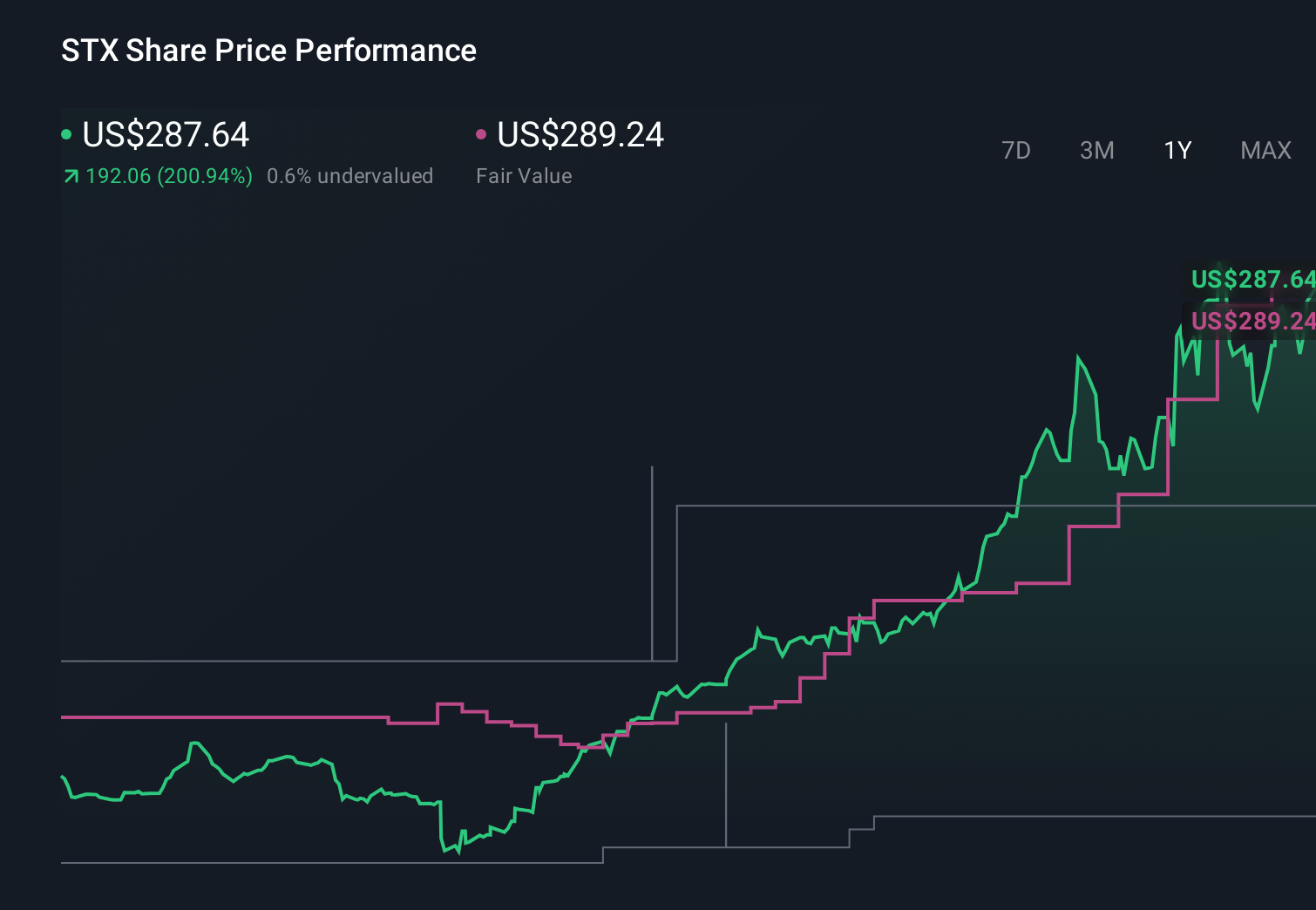1316x910 pixels.
Task: Click the STX Share Price Performance title
Action: click(268, 51)
